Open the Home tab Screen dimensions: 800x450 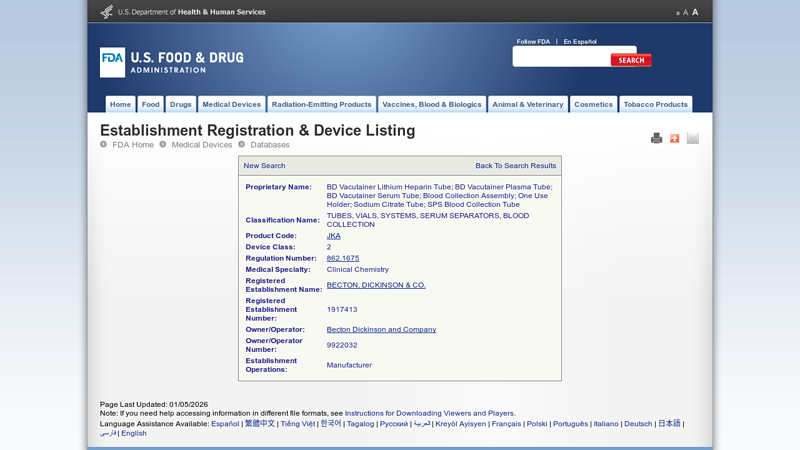click(x=120, y=104)
